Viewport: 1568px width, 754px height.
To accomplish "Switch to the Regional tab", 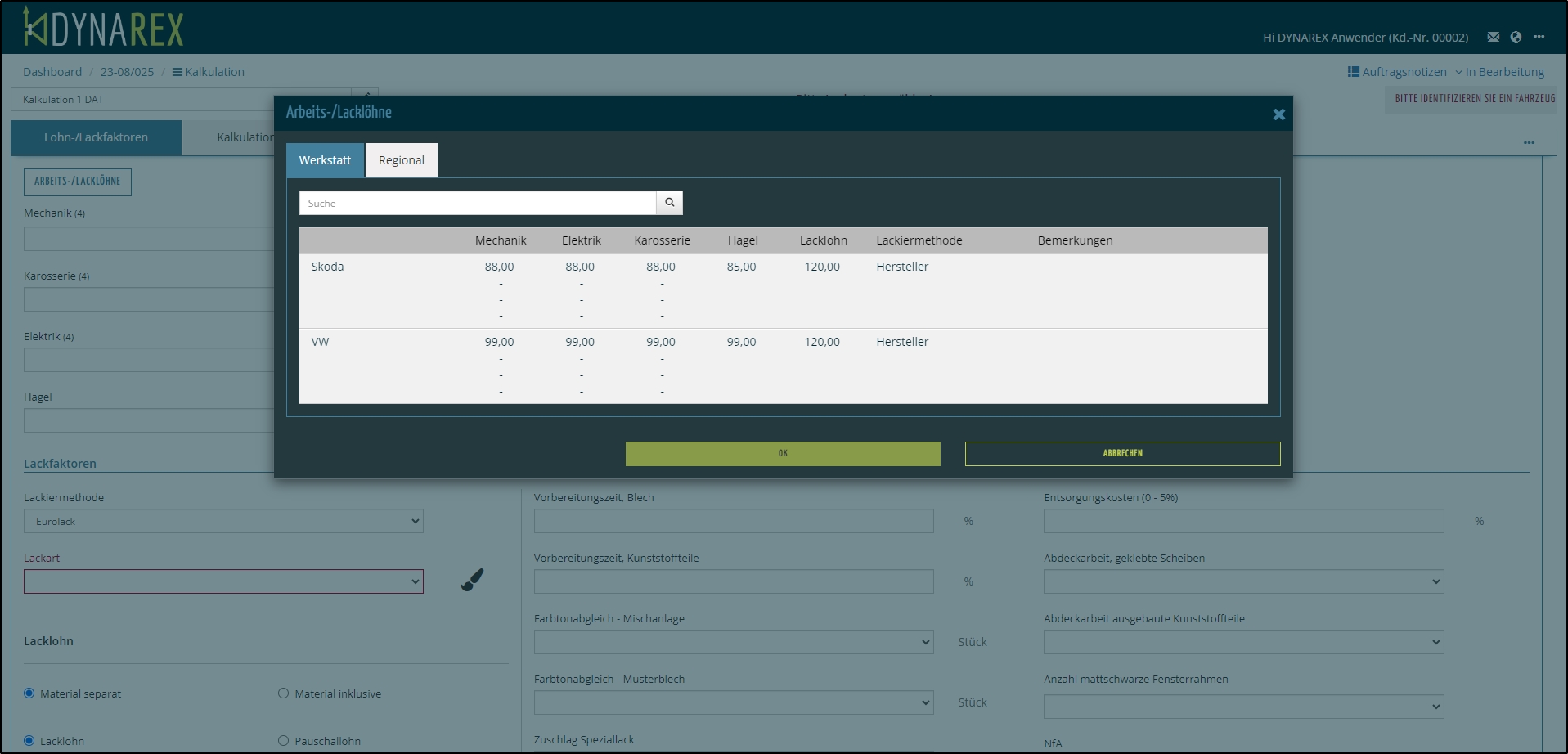I will coord(401,160).
